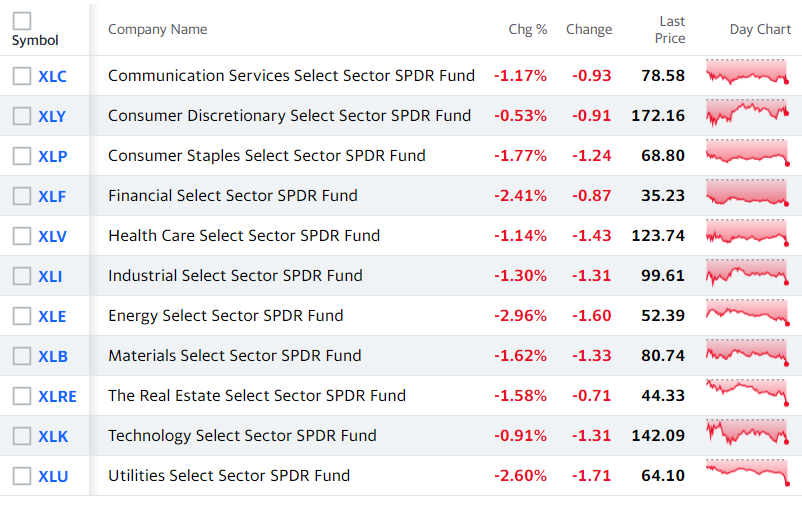
Task: Check the select-all checkbox above Symbol
Action: 22,21
